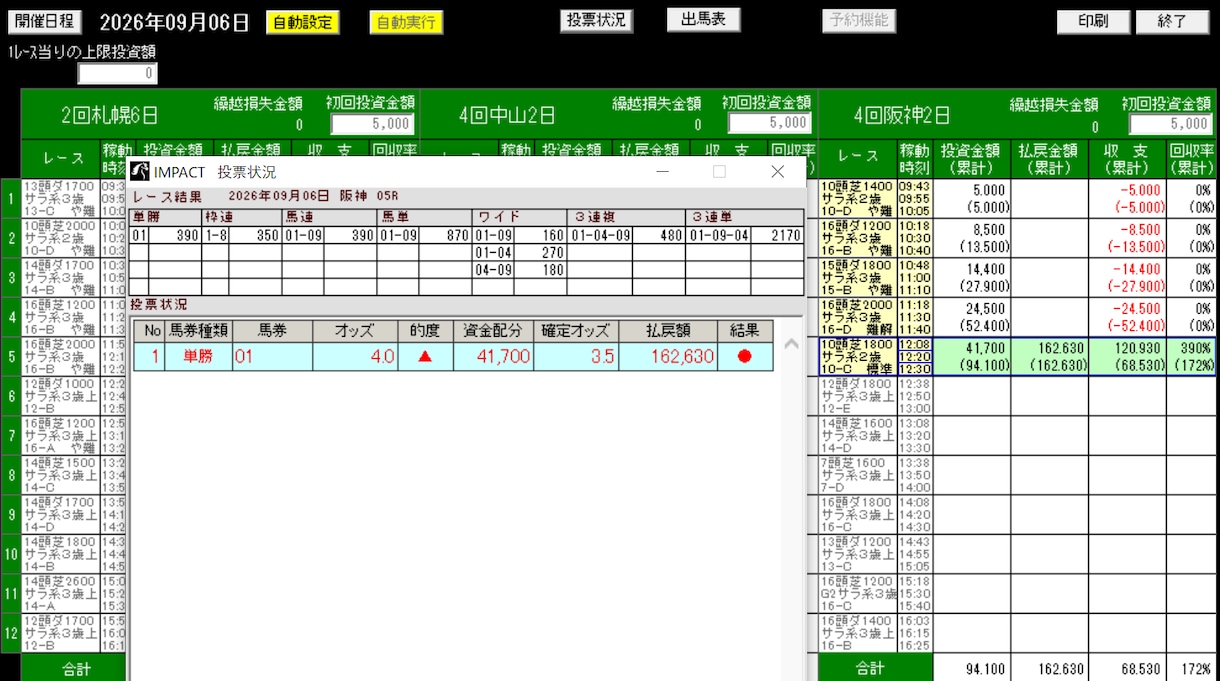Select highlighted 阪神 race 10頭芝1800 10-C

tap(857, 356)
